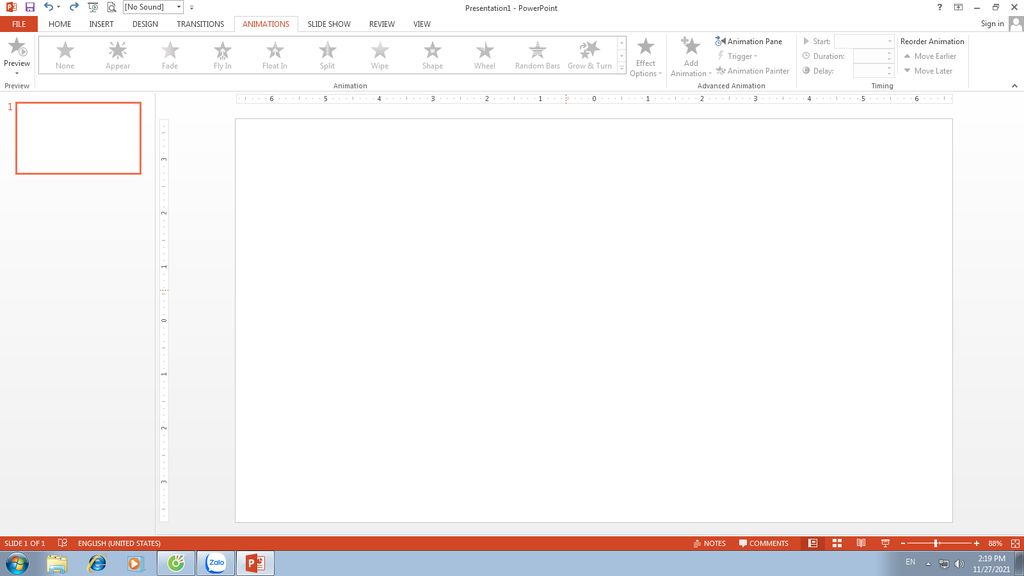This screenshot has width=1024, height=576.
Task: Fit slide to current window
Action: pos(1015,543)
